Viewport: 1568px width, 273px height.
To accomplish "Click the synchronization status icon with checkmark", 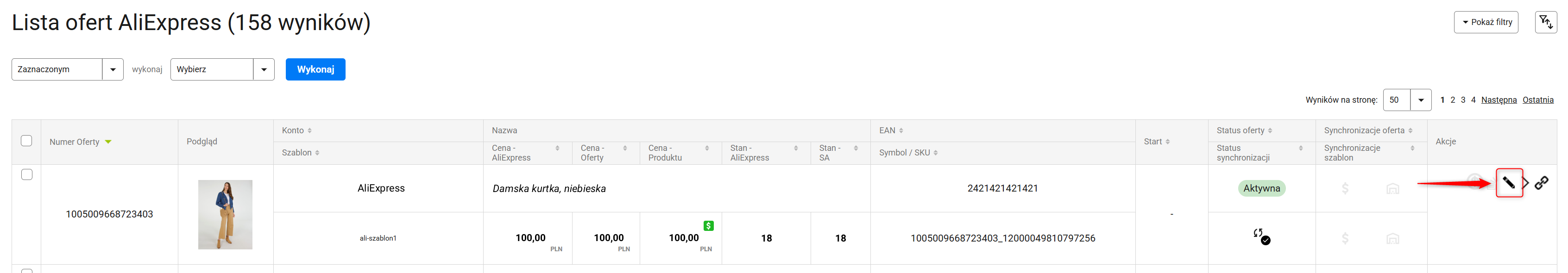I will click(1260, 236).
